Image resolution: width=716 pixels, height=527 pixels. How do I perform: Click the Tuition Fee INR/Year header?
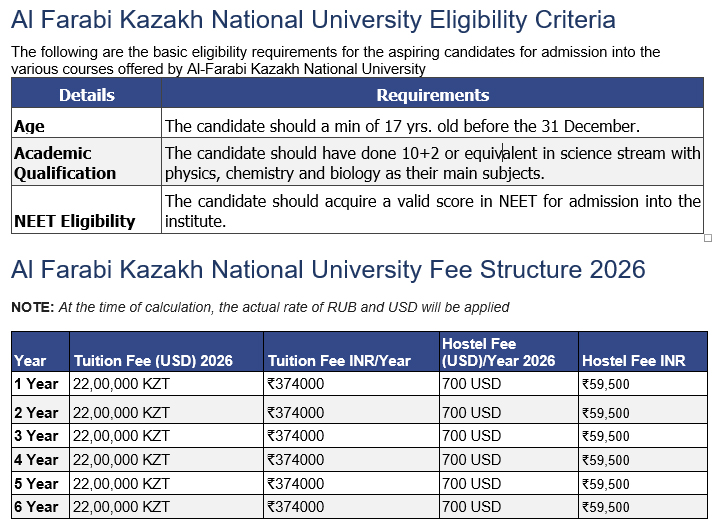tap(339, 361)
